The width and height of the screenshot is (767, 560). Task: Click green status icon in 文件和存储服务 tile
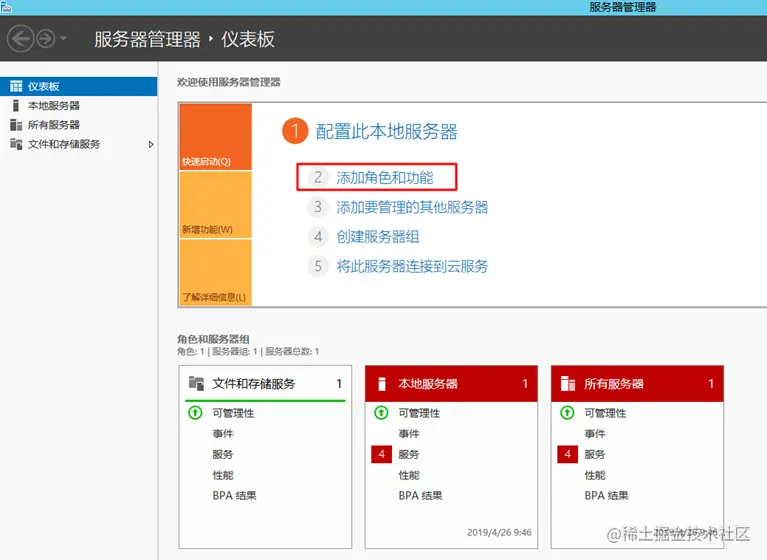[x=195, y=413]
